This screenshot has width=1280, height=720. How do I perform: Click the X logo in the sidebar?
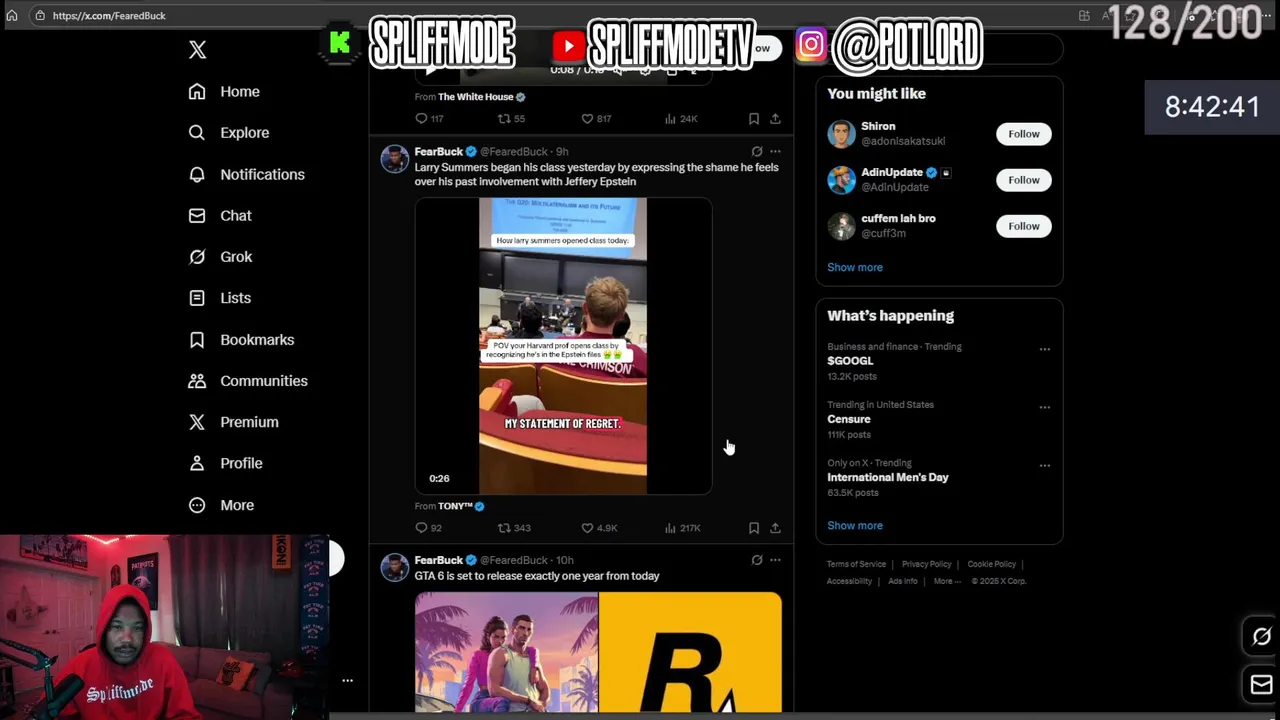(197, 50)
